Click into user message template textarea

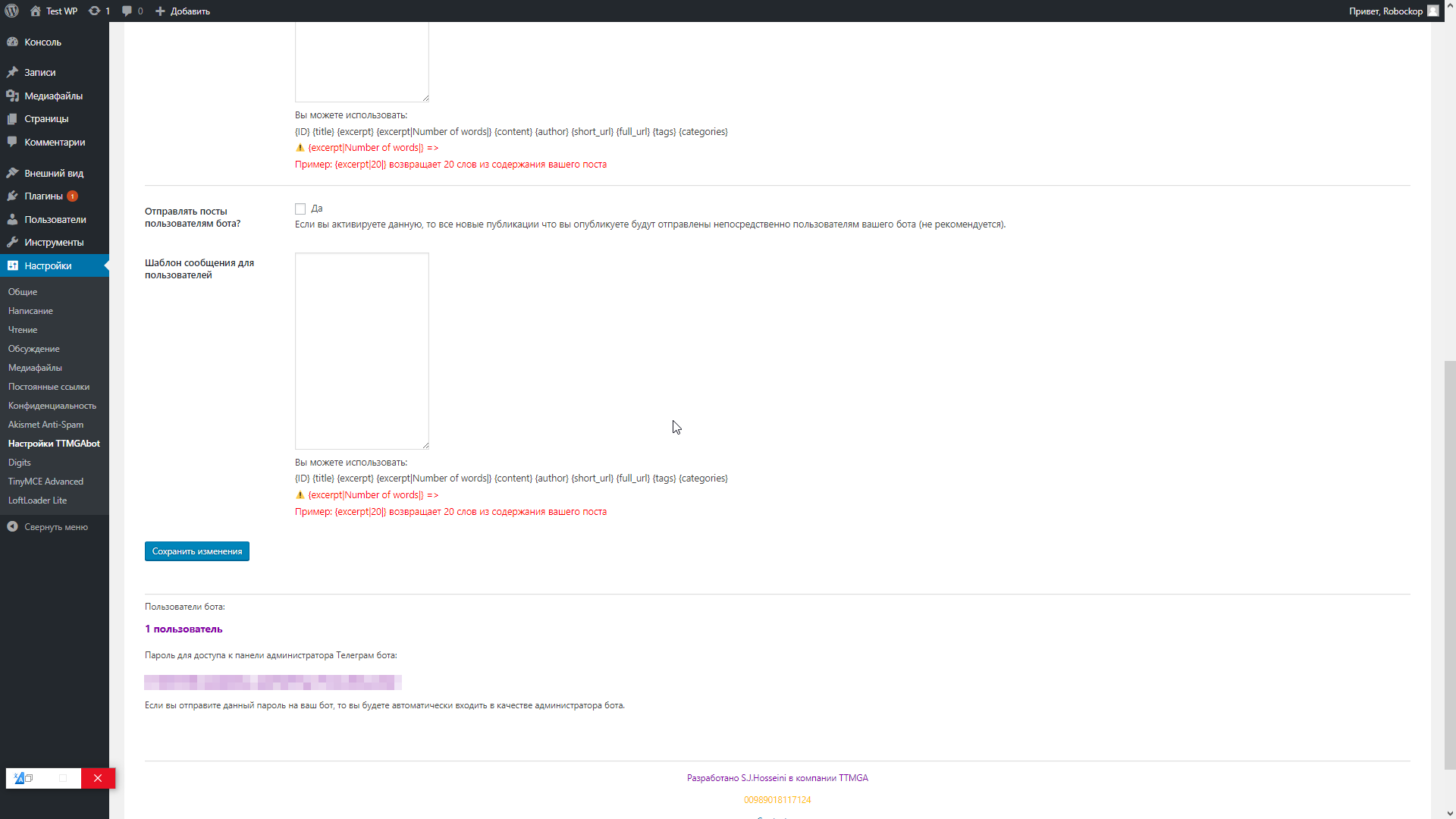362,350
